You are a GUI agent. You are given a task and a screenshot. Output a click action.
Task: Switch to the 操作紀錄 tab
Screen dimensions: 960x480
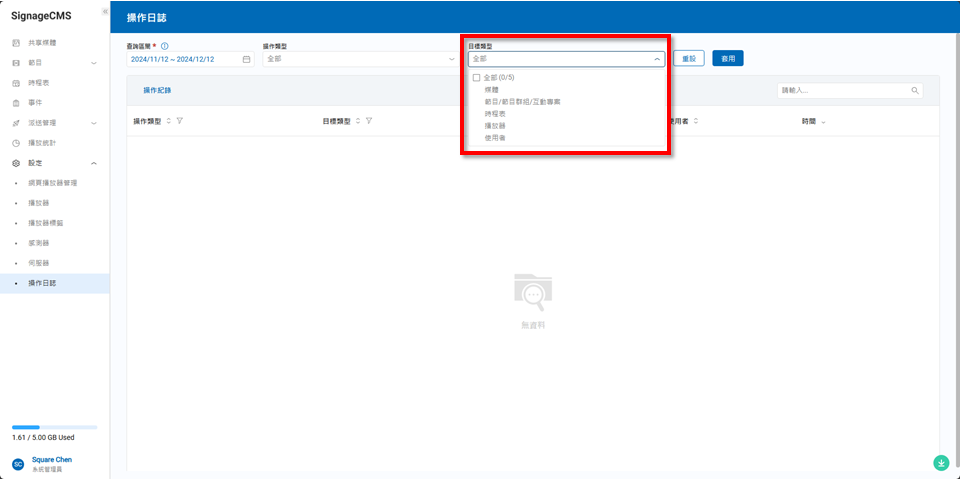coord(157,91)
